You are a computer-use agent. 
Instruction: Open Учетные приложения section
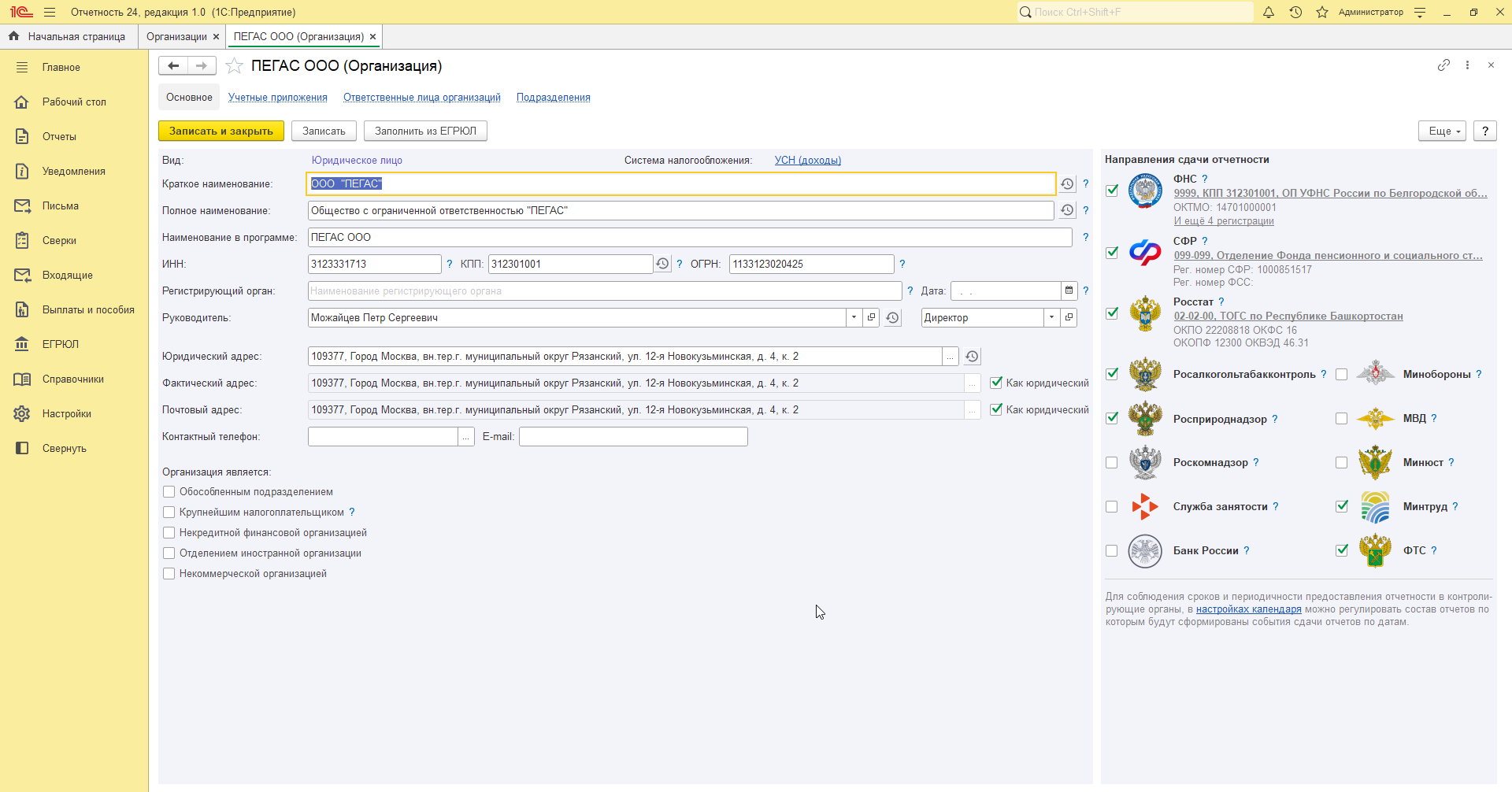click(278, 98)
